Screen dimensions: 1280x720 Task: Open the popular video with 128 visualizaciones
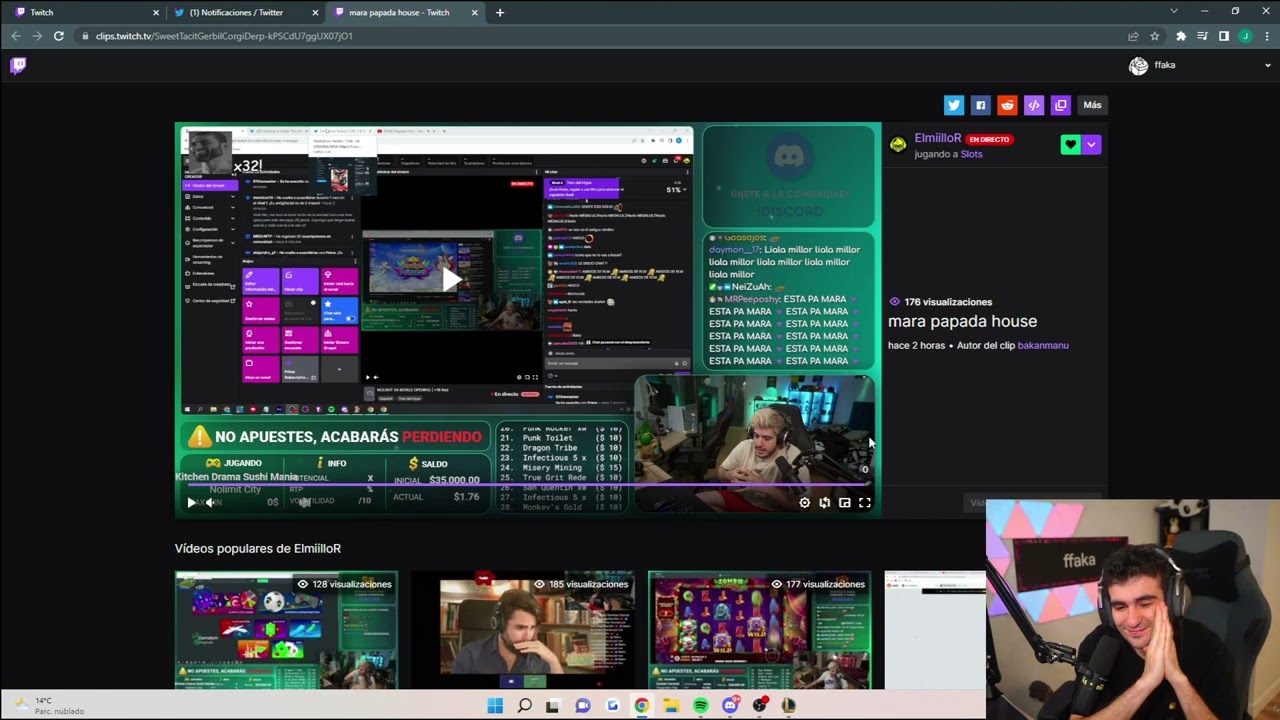(x=286, y=630)
